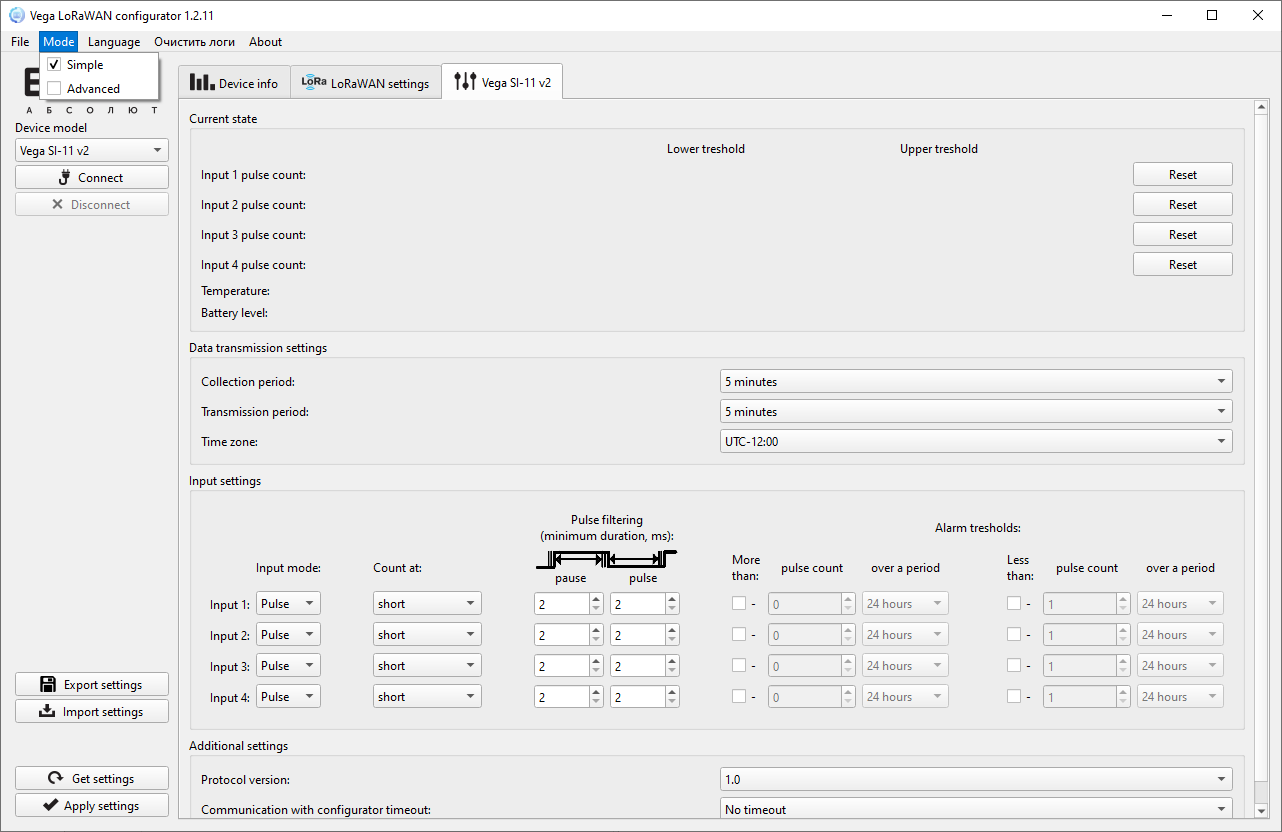Image resolution: width=1282 pixels, height=832 pixels.
Task: Enable Input 4 Less than threshold checkbox
Action: pyautogui.click(x=1014, y=697)
